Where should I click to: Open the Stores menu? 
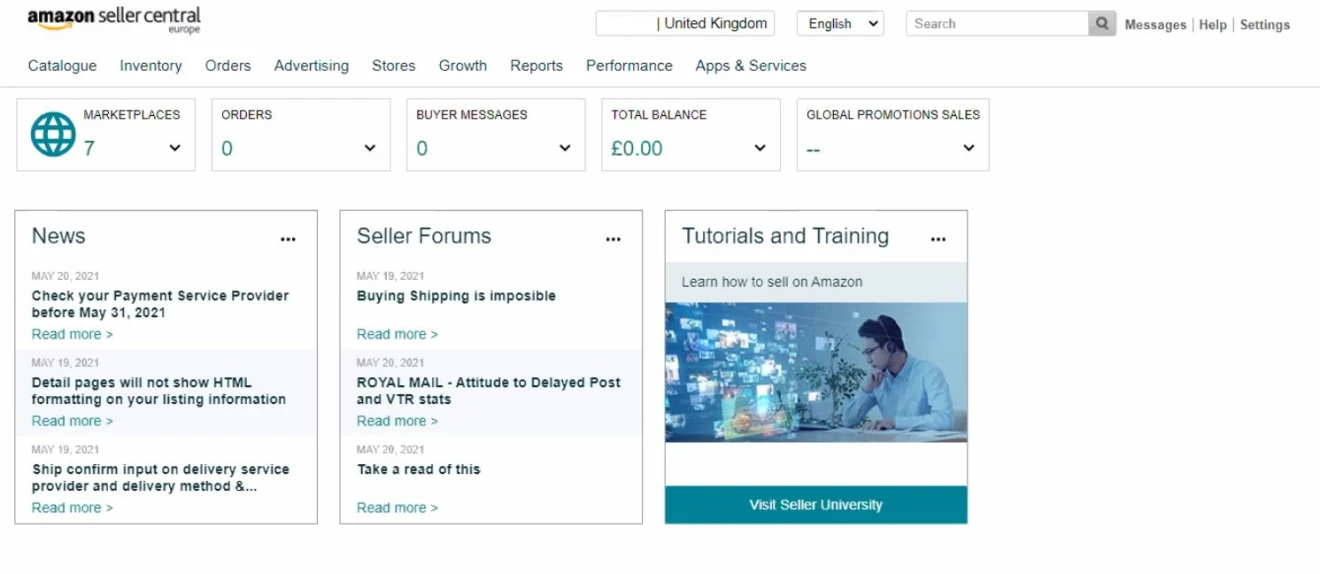[394, 65]
